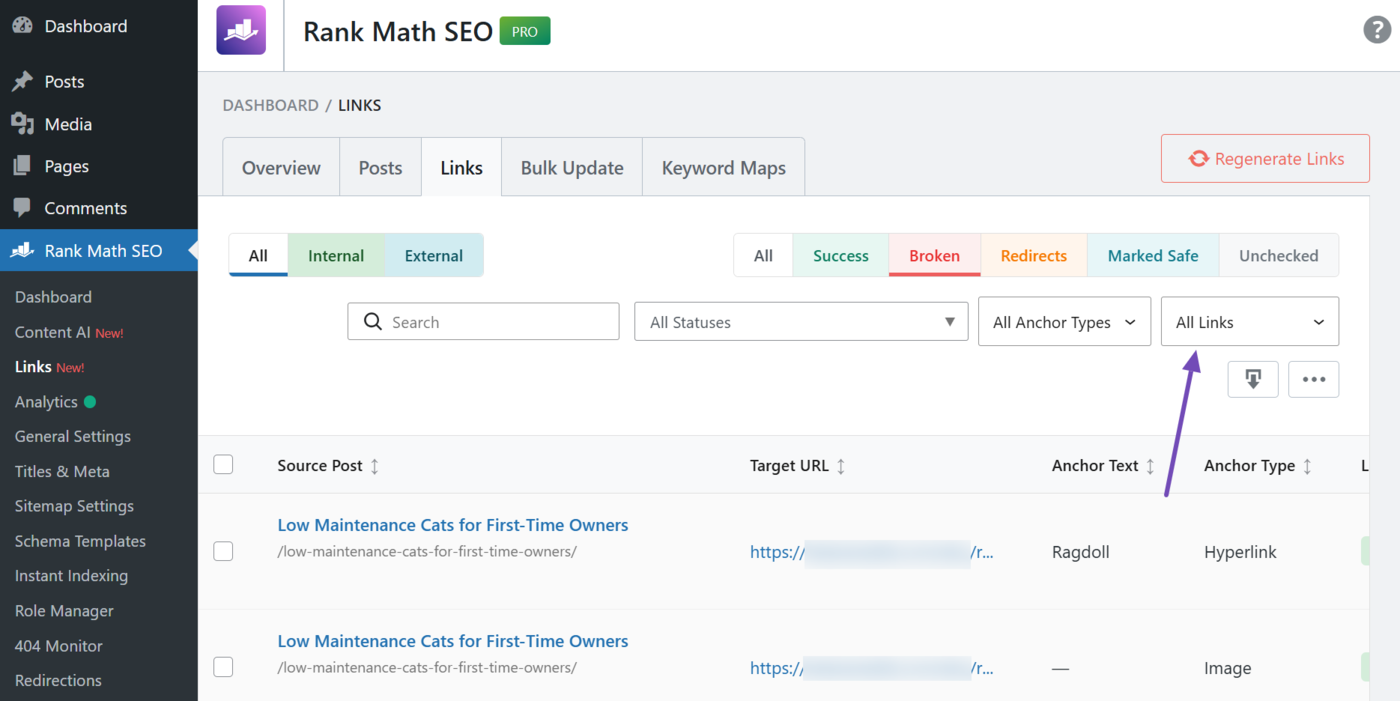
Task: Click the Rank Math SEO logo icon
Action: click(241, 30)
